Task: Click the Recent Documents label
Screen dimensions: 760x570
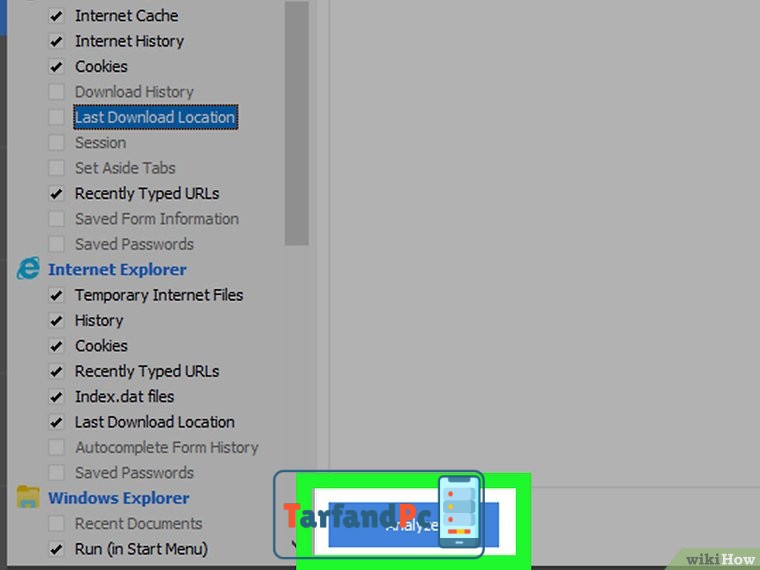Action: tap(139, 524)
